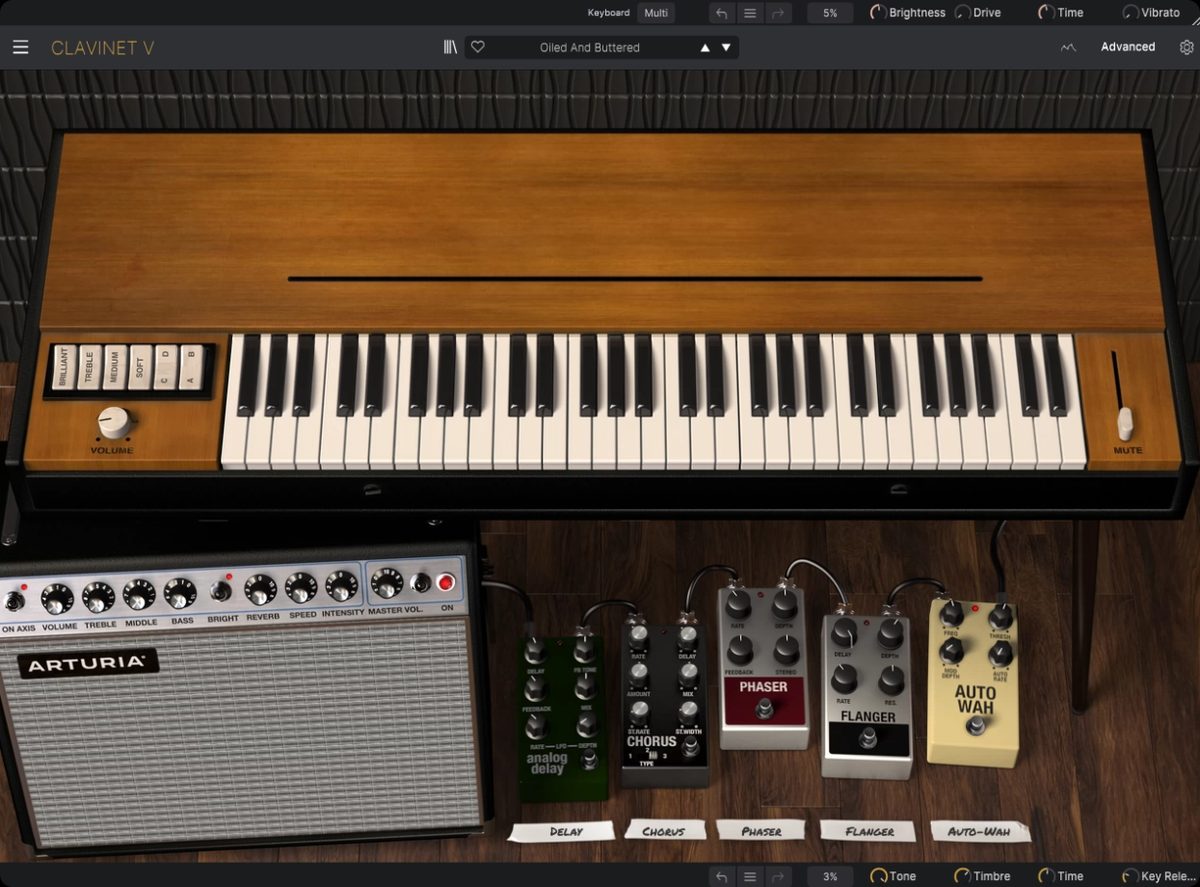This screenshot has width=1200, height=887.
Task: Open the hamburger main menu
Action: [x=20, y=47]
